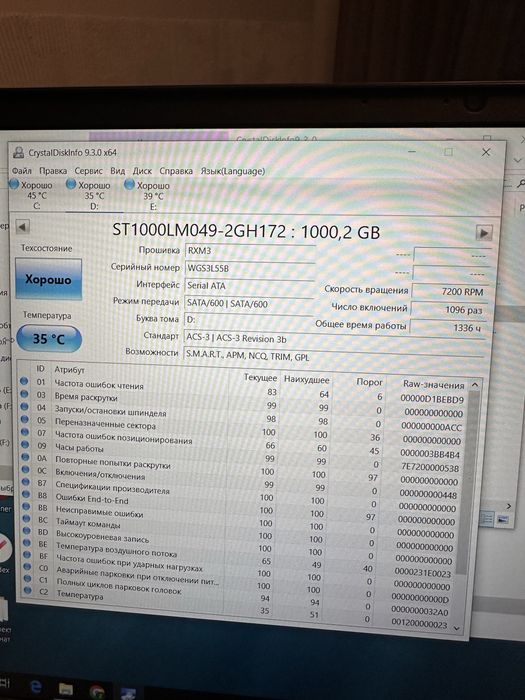
Task: Select disk E: status tab at 39 °C
Action: click(150, 196)
